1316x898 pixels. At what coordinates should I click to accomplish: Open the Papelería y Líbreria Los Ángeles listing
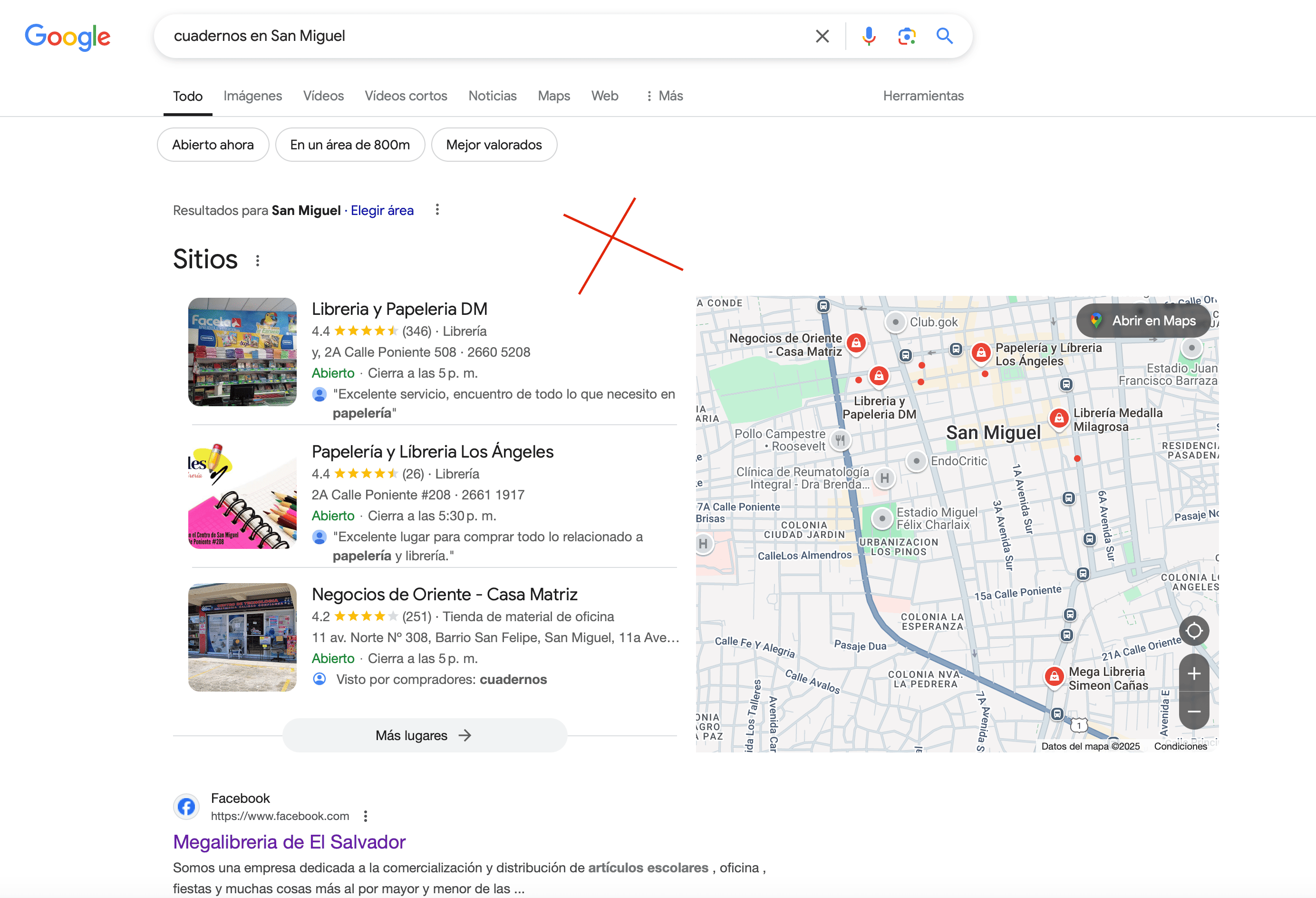(x=433, y=452)
